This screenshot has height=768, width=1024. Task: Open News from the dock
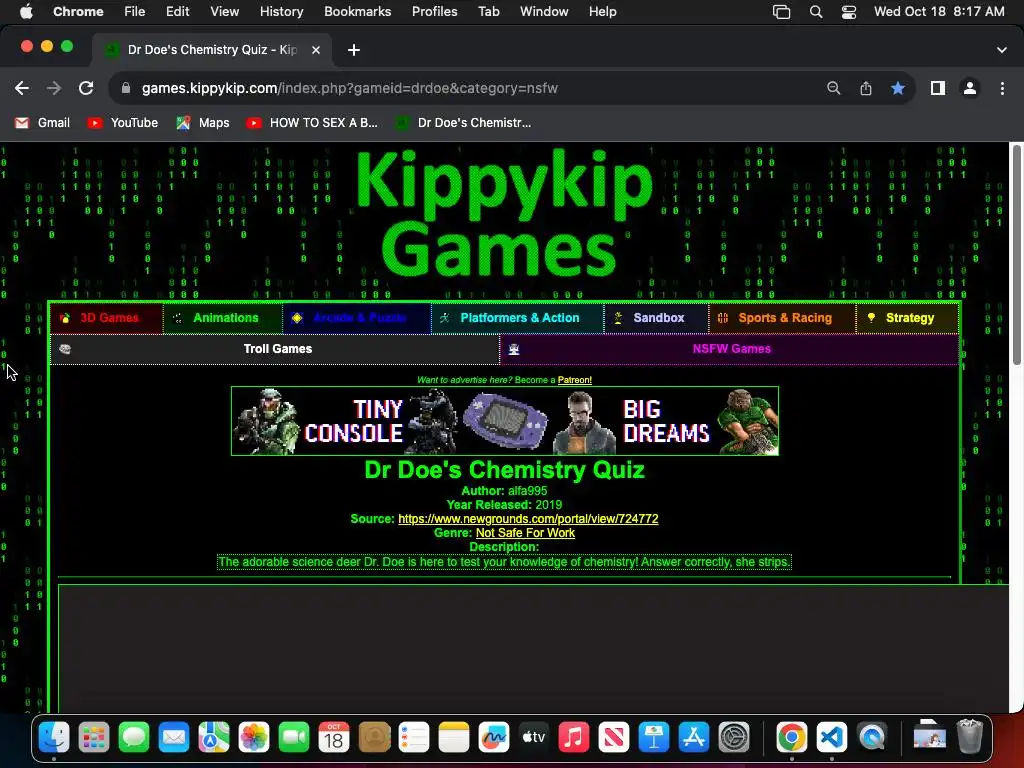tap(614, 738)
